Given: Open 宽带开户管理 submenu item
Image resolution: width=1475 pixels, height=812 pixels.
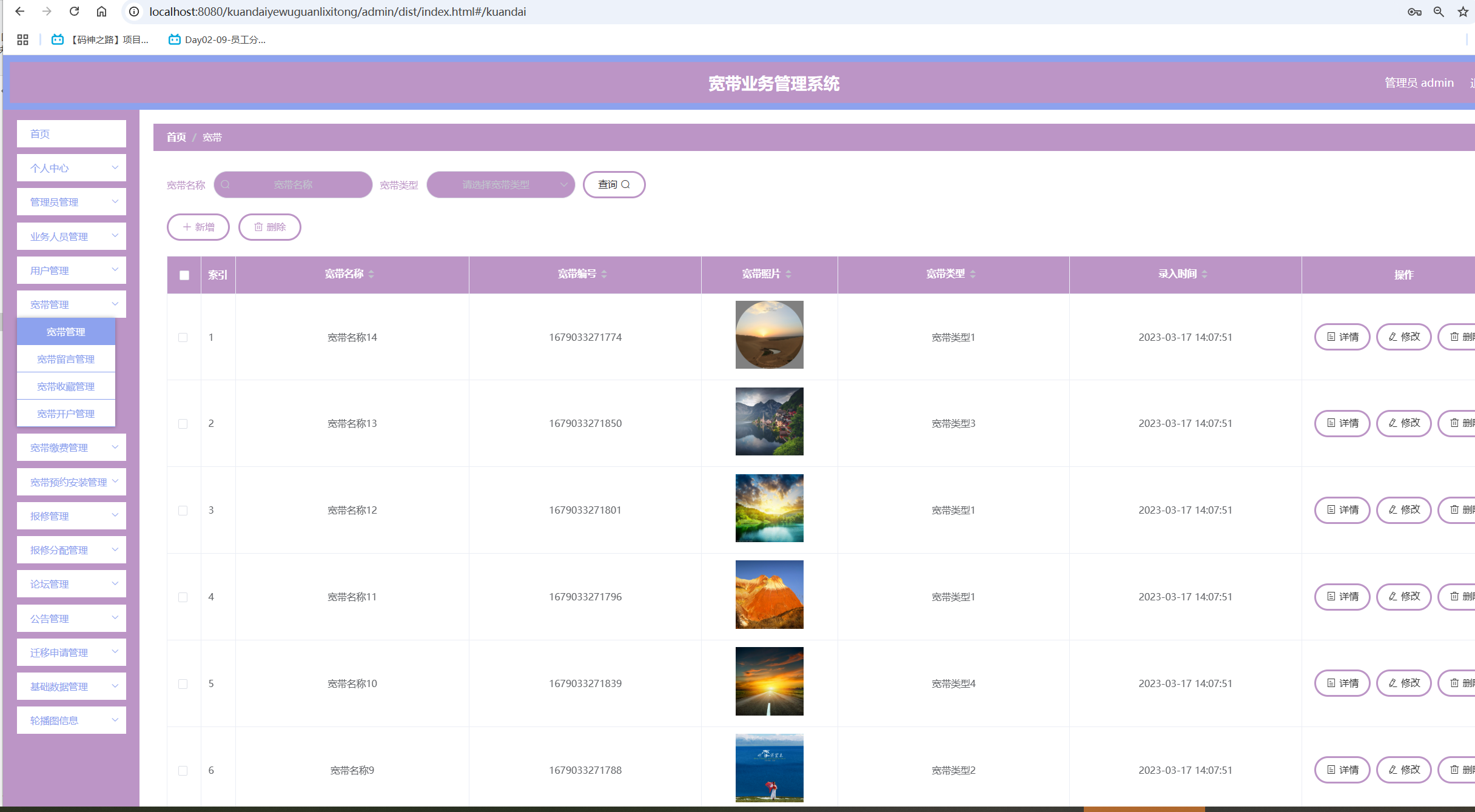Looking at the screenshot, I should (66, 414).
